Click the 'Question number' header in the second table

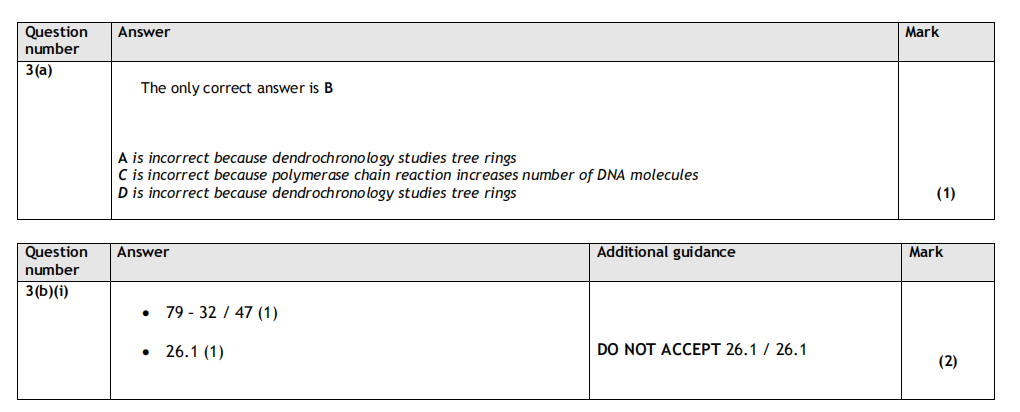[56, 260]
